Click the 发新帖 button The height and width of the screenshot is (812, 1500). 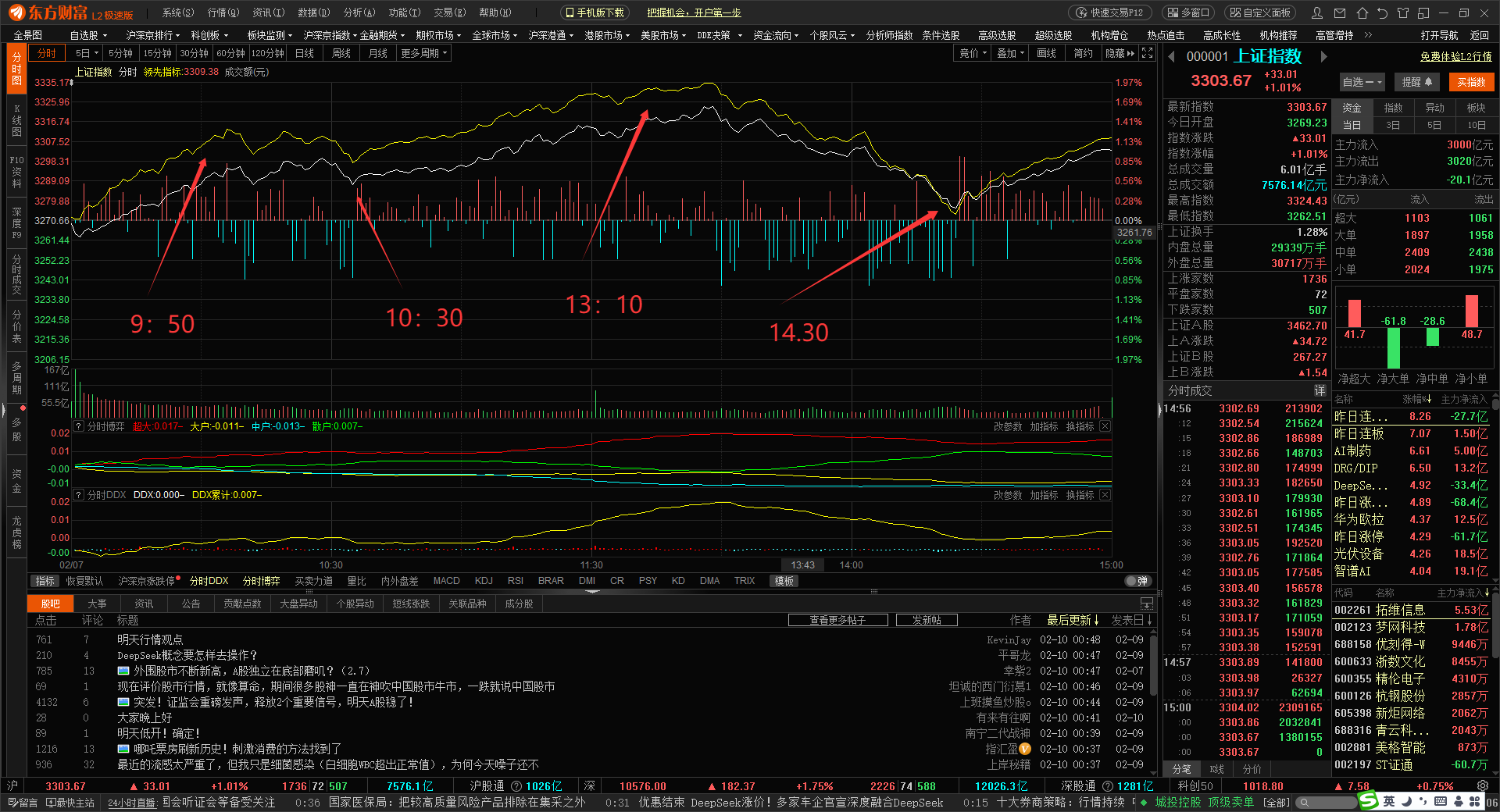click(x=927, y=620)
